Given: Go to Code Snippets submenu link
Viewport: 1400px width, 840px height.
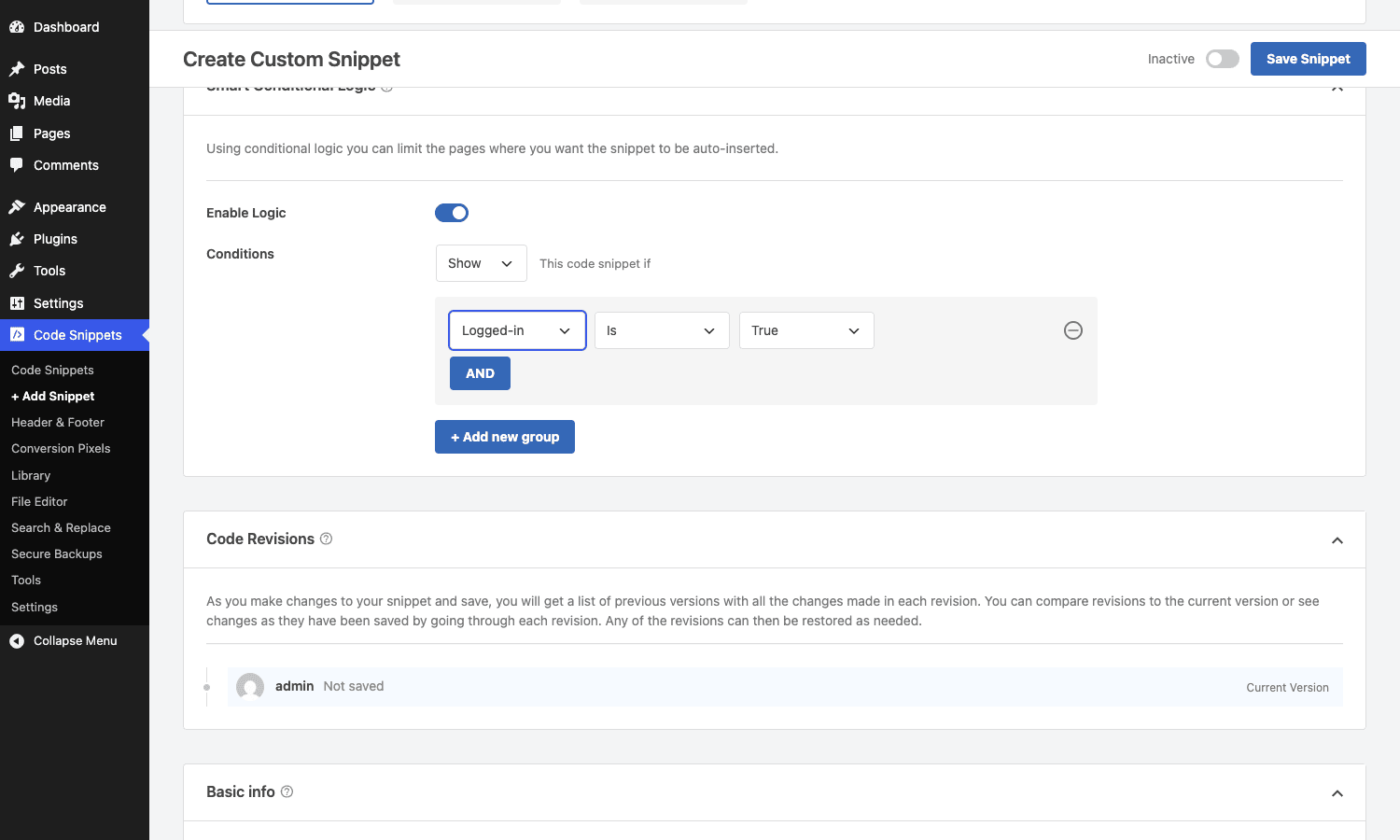Looking at the screenshot, I should pyautogui.click(x=52, y=371).
